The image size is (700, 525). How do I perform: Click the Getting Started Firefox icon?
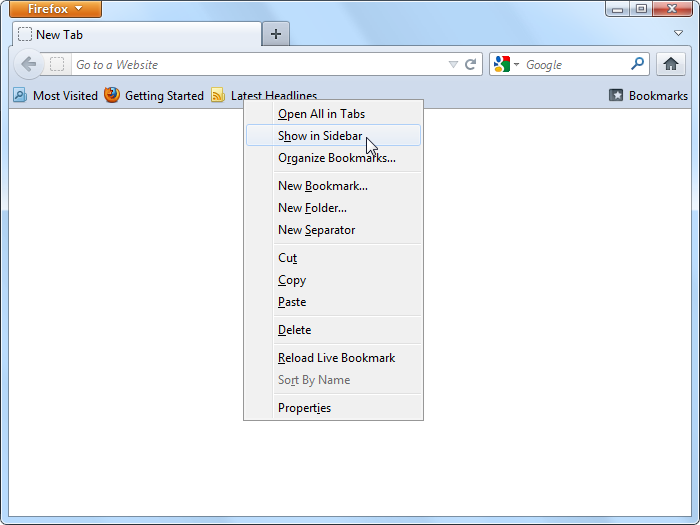pos(112,96)
